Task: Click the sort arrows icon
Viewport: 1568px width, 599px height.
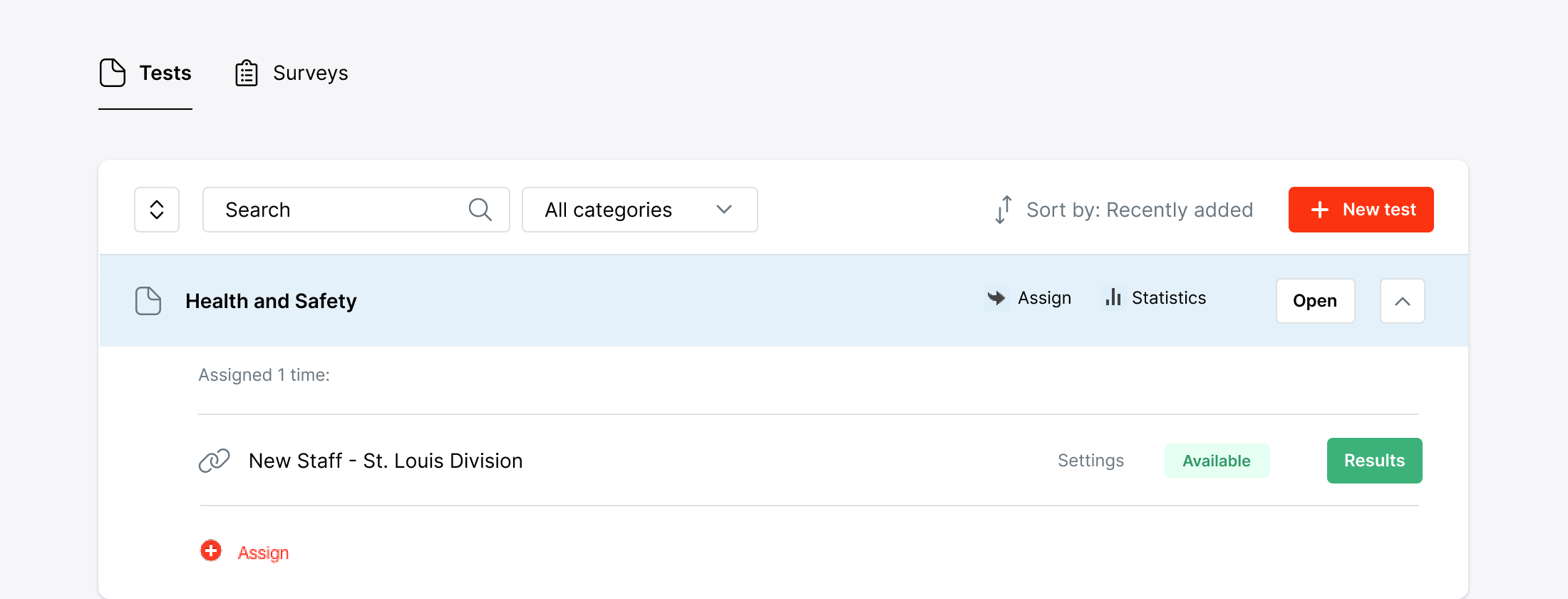Action: pos(1004,210)
